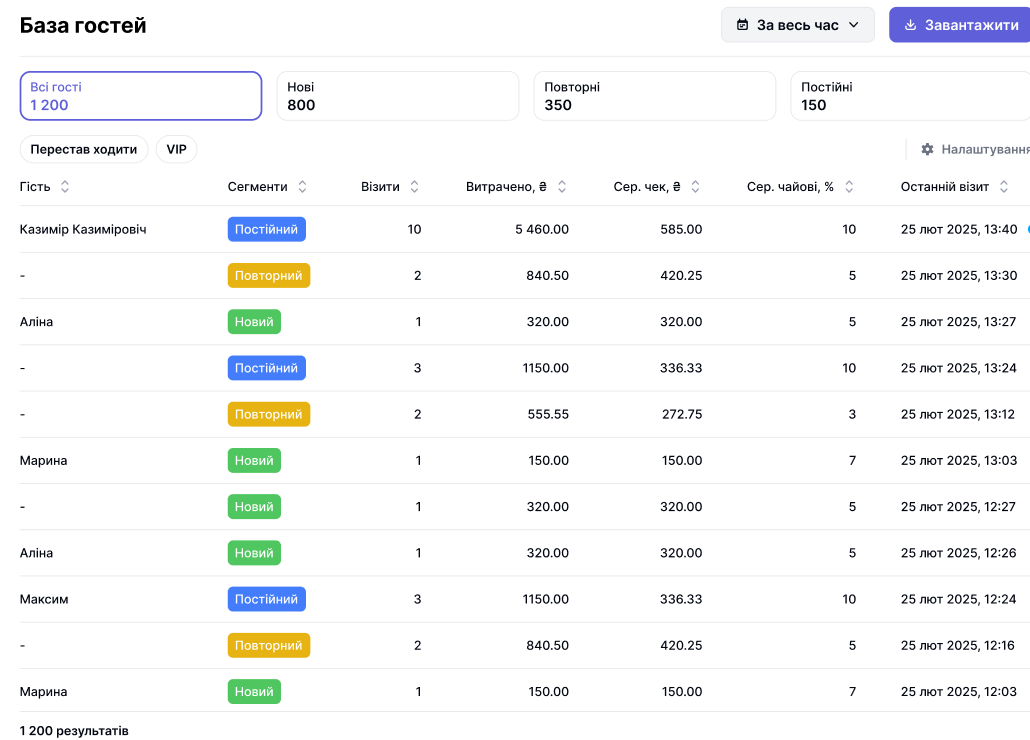
Task: Select the Всі гості tab card
Action: tap(141, 96)
